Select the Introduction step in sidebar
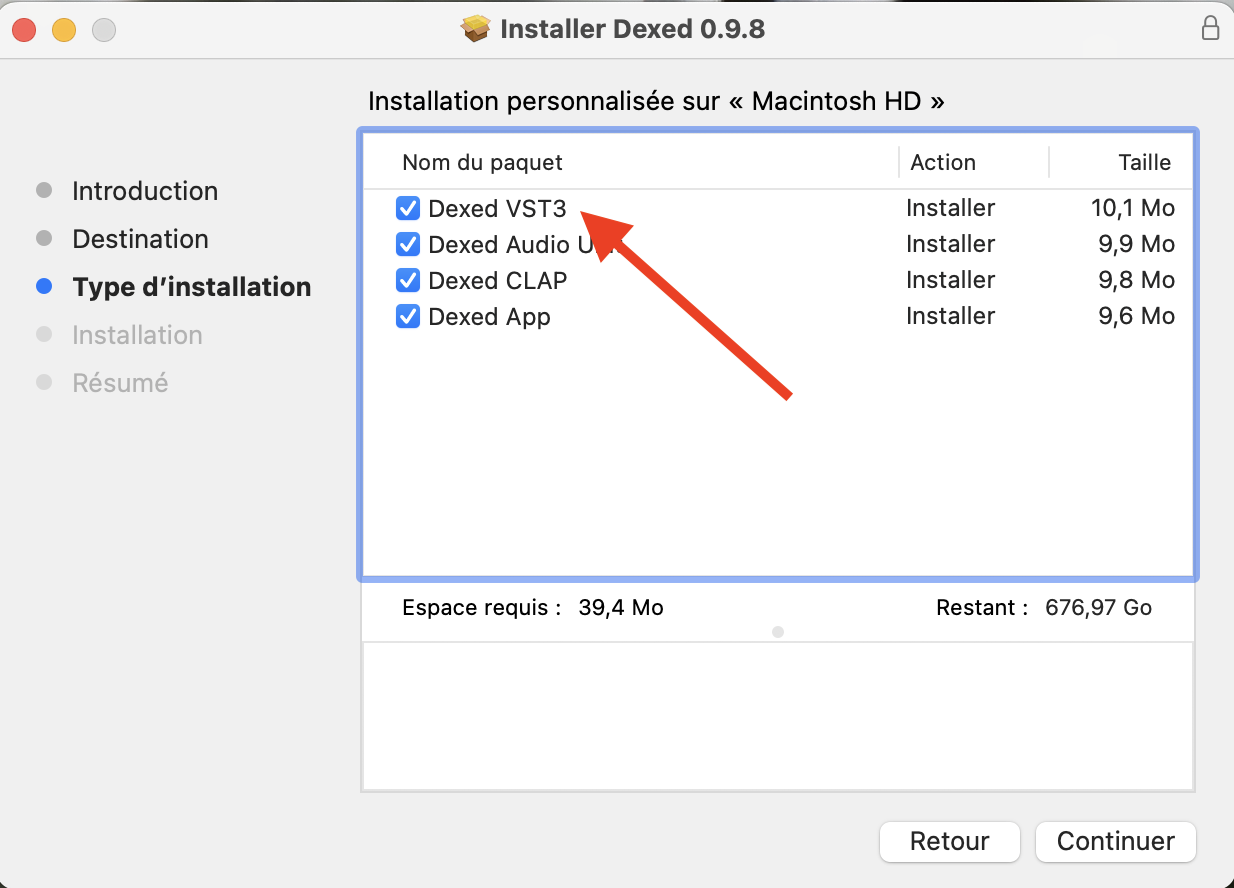 pos(144,191)
